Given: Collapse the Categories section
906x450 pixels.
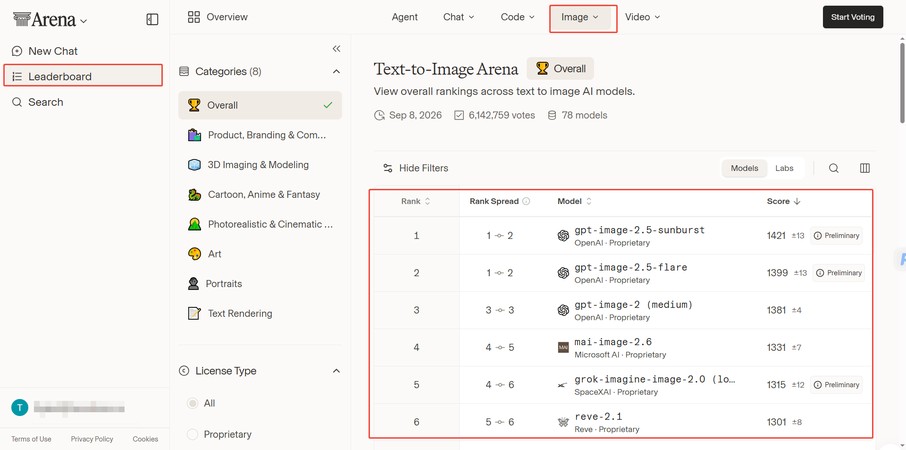Looking at the screenshot, I should (336, 72).
